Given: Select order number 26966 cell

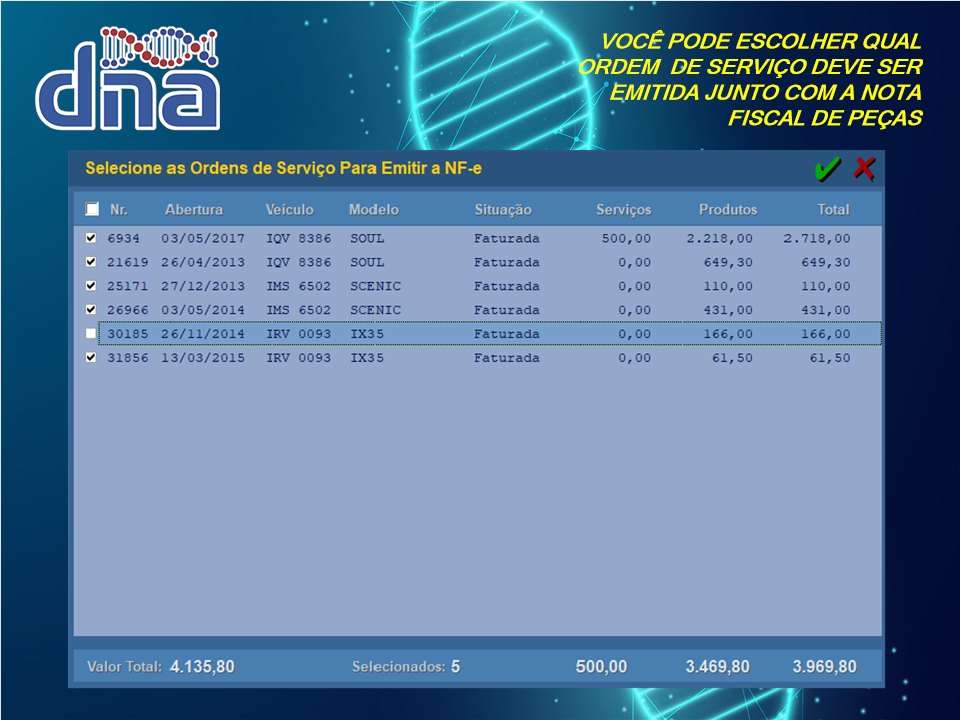Looking at the screenshot, I should [128, 310].
